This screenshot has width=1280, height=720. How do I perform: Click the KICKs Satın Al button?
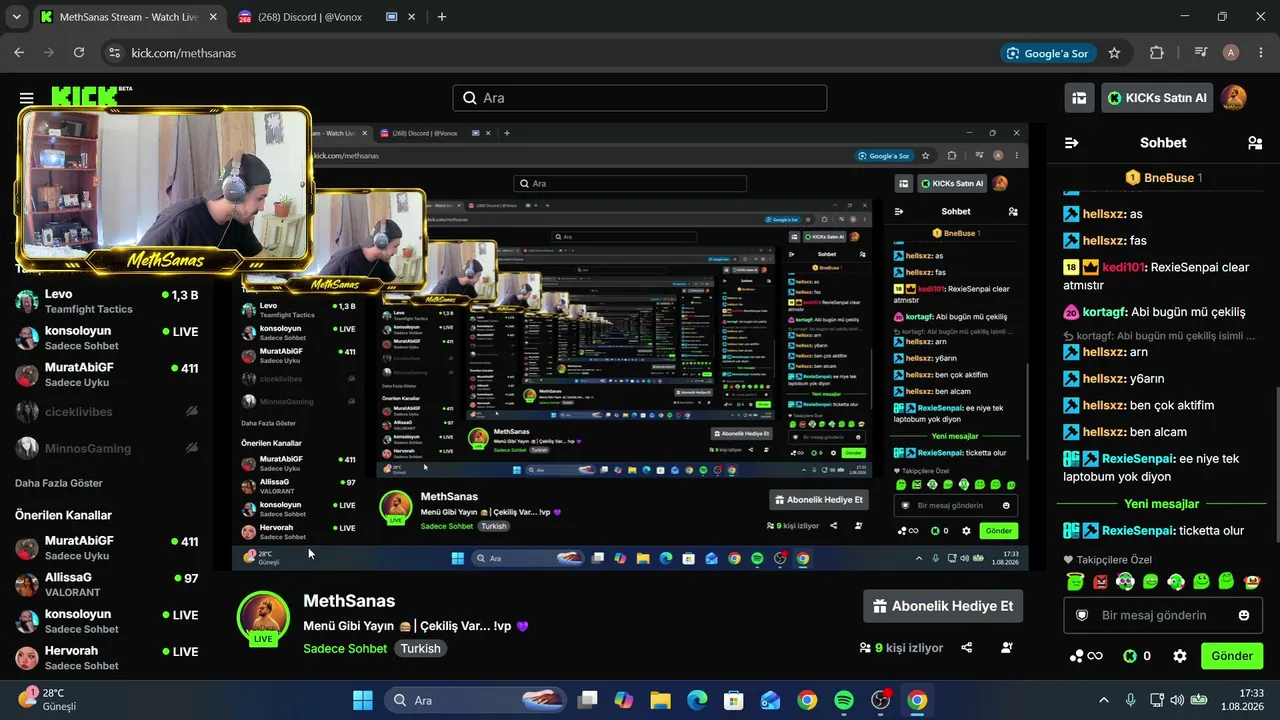click(x=1158, y=98)
